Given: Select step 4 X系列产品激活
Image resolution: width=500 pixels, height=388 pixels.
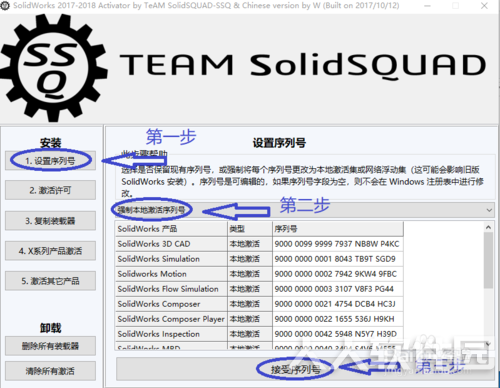Looking at the screenshot, I should tap(50, 251).
